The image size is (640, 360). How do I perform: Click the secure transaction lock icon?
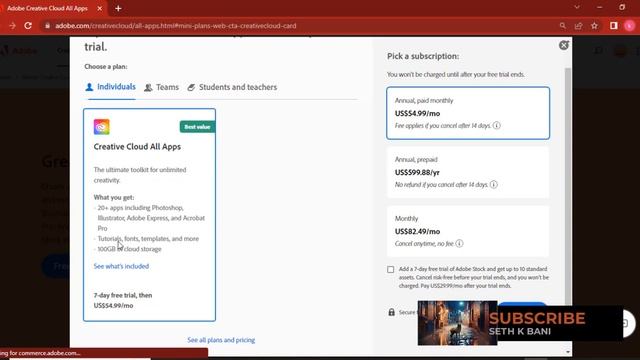click(391, 312)
